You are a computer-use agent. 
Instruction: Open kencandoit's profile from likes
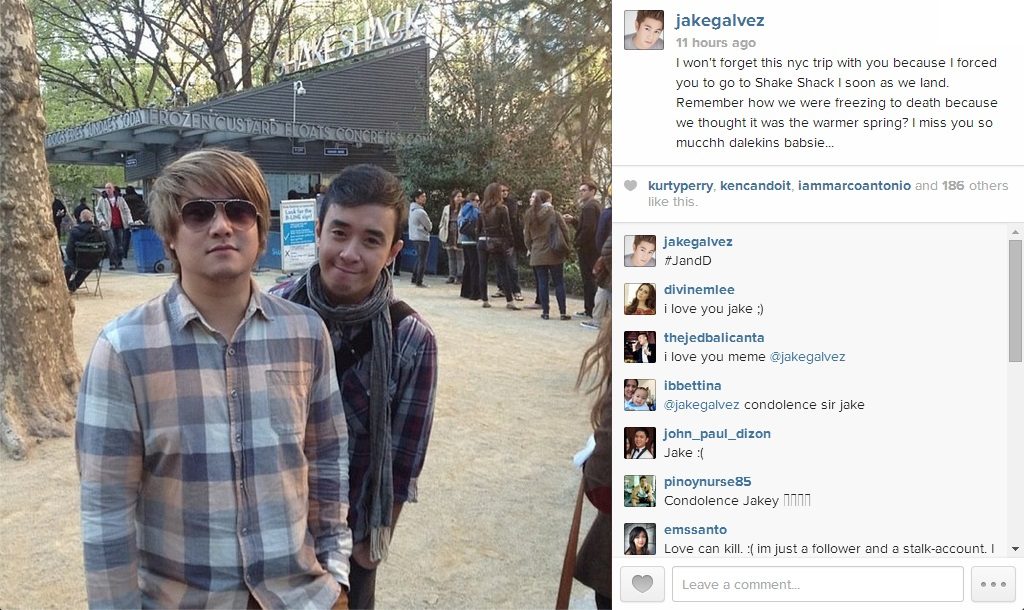tap(755, 185)
